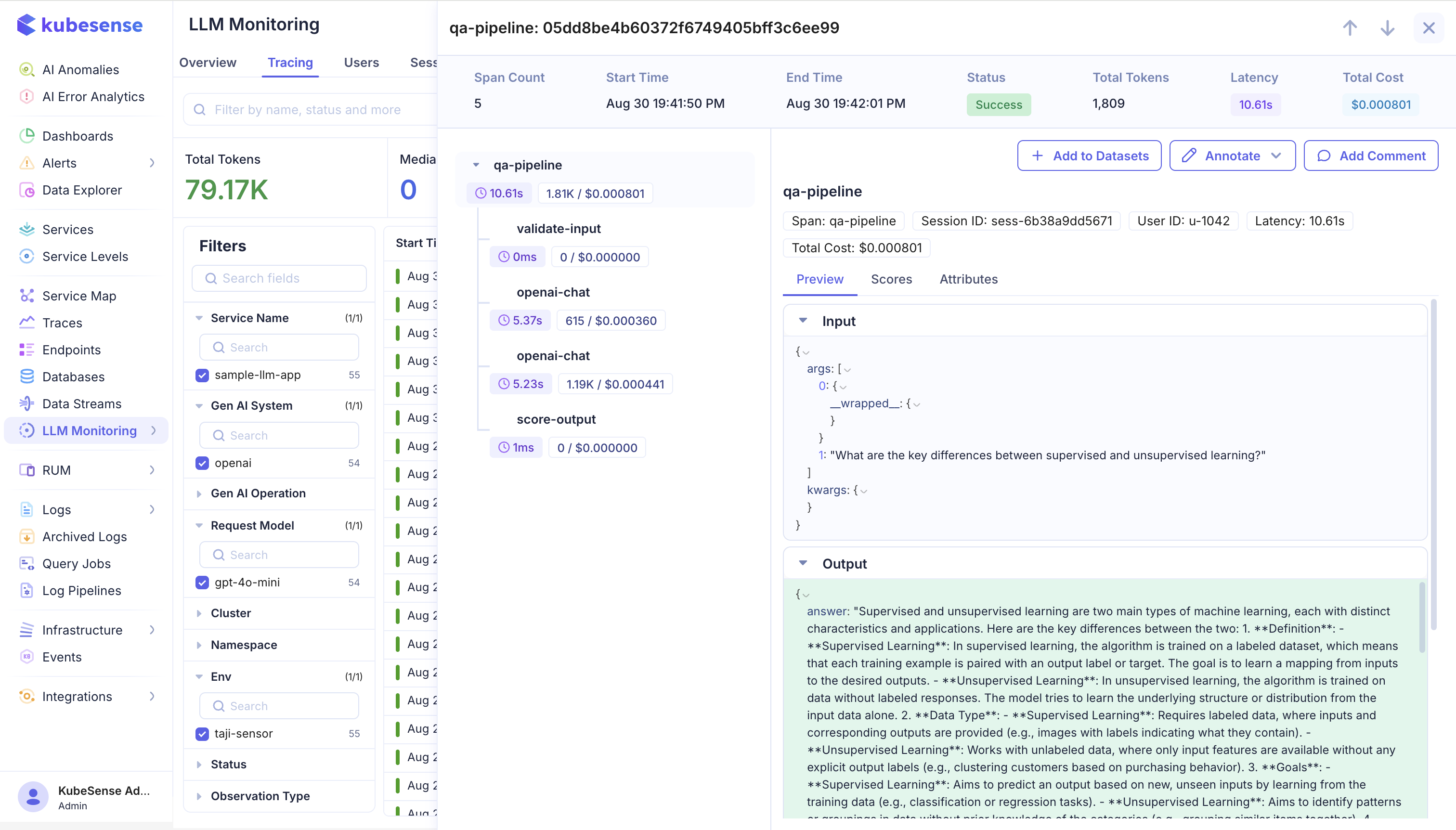1456x830 pixels.
Task: Click the Log Pipelines icon
Action: [26, 590]
